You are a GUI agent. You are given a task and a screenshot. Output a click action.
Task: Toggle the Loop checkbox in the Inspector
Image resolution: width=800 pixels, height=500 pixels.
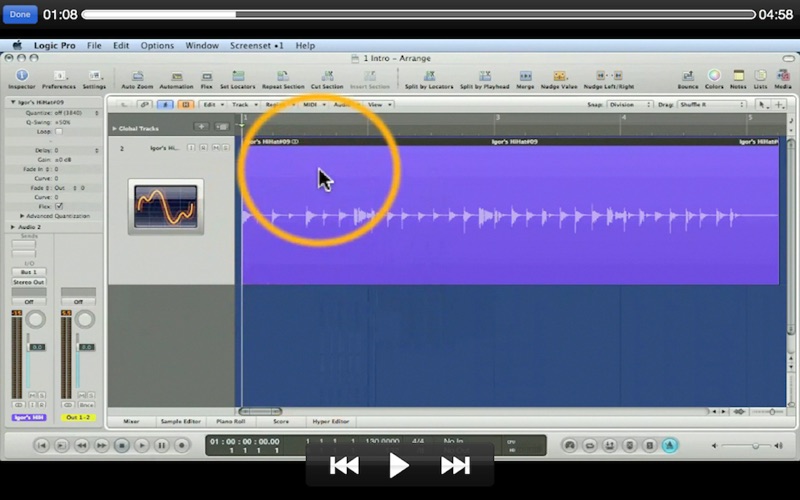(59, 132)
